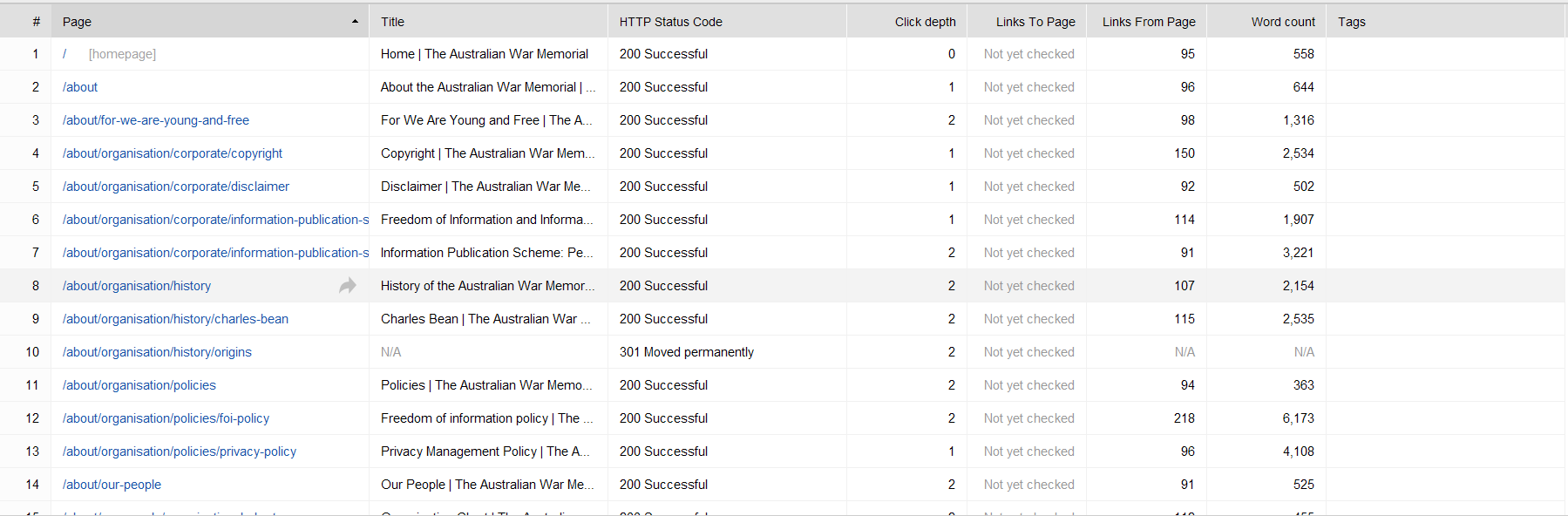Sort by Links To Page column header
The image size is (1568, 516).
pyautogui.click(x=1027, y=22)
